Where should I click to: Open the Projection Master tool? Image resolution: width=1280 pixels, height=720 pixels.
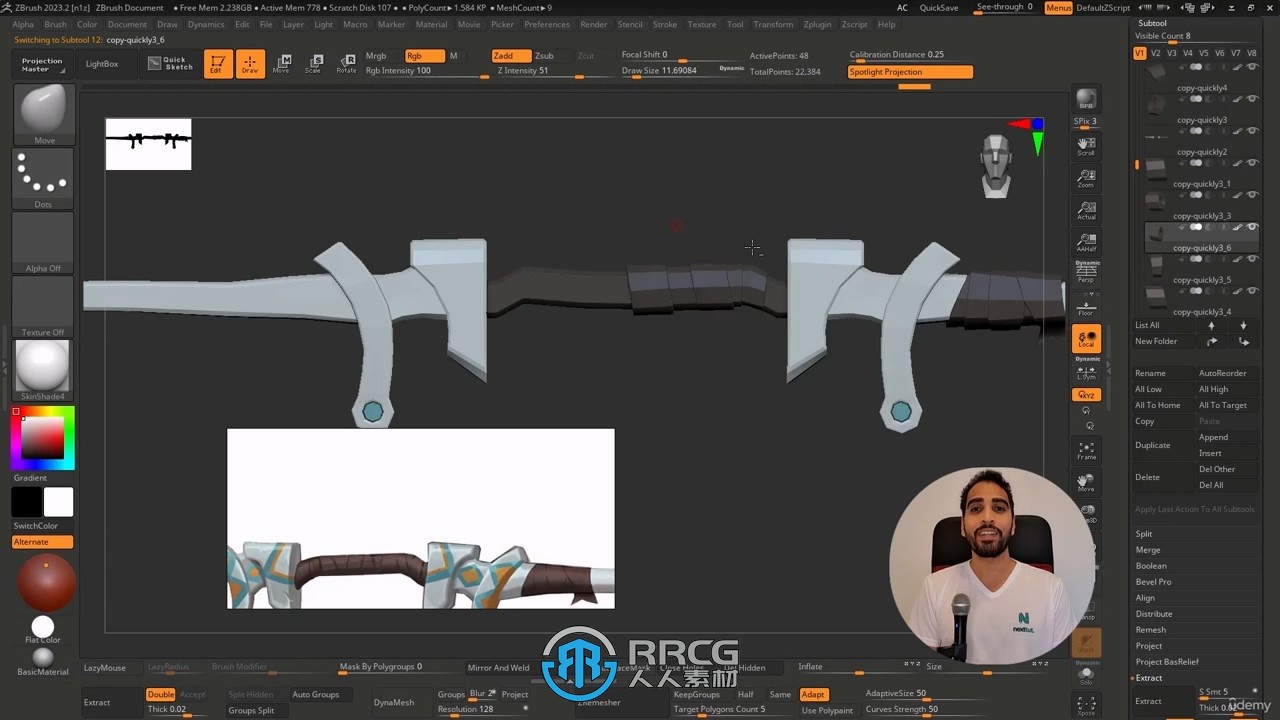point(42,64)
